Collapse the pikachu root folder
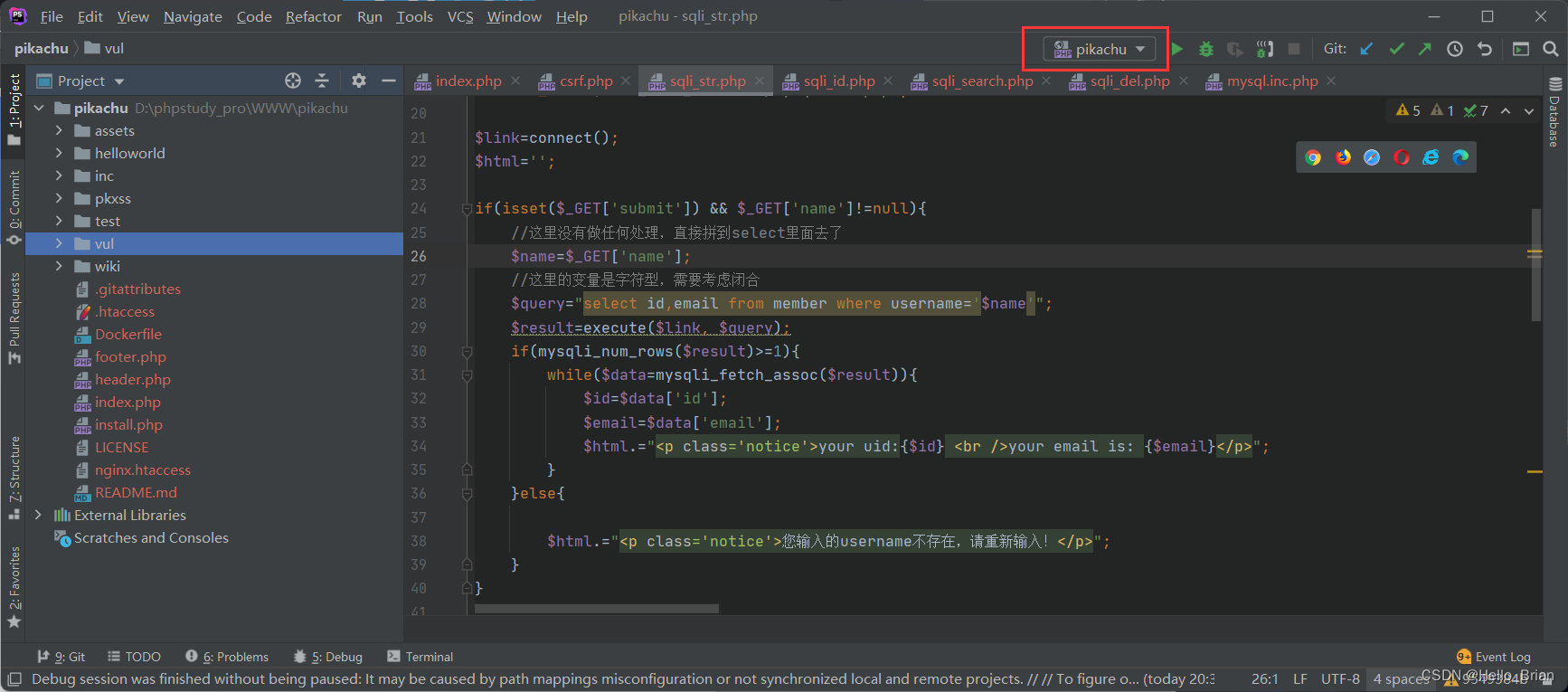Image resolution: width=1568 pixels, height=692 pixels. tap(40, 108)
